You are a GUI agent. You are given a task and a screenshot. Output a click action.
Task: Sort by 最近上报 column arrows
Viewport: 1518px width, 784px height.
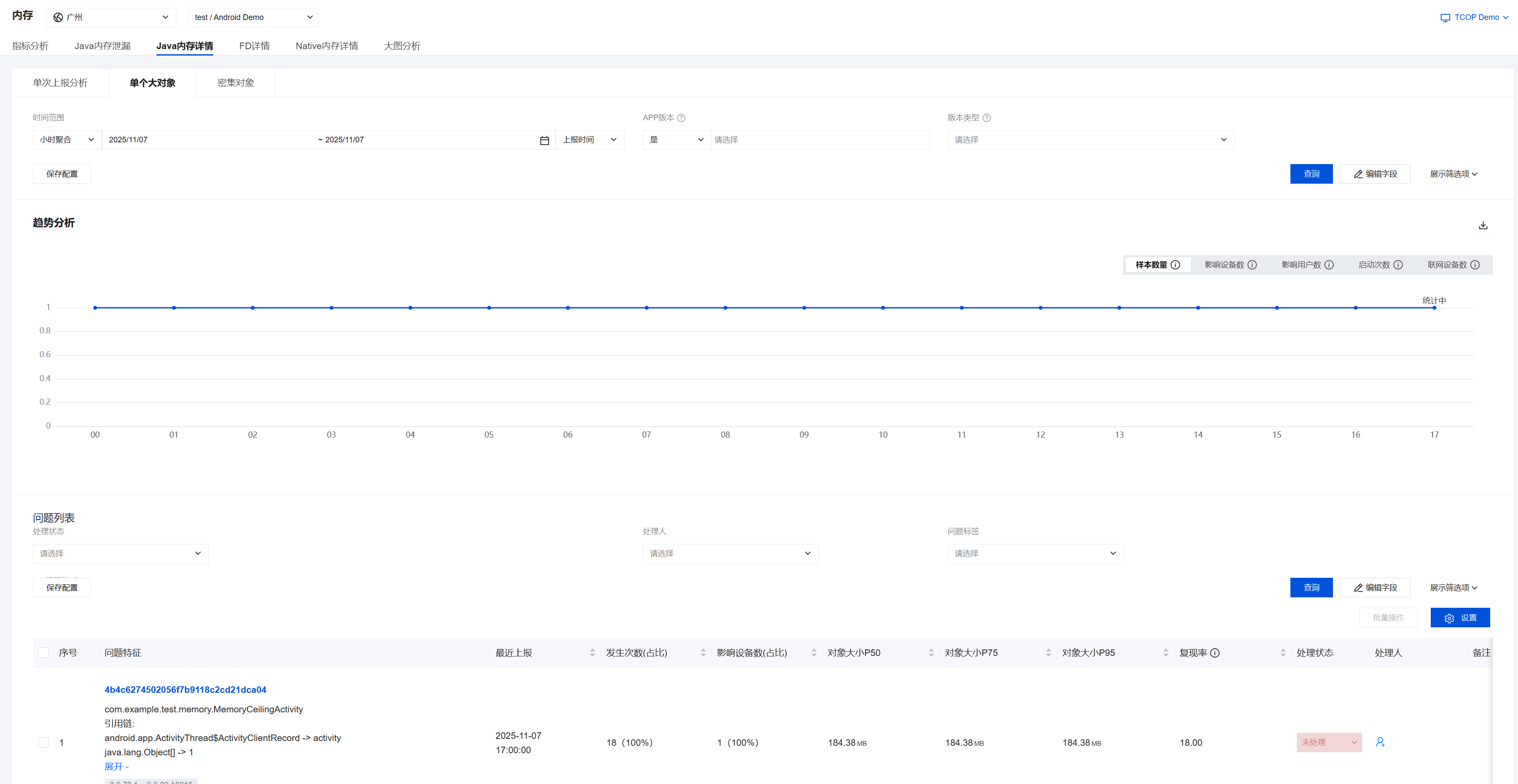(x=592, y=652)
